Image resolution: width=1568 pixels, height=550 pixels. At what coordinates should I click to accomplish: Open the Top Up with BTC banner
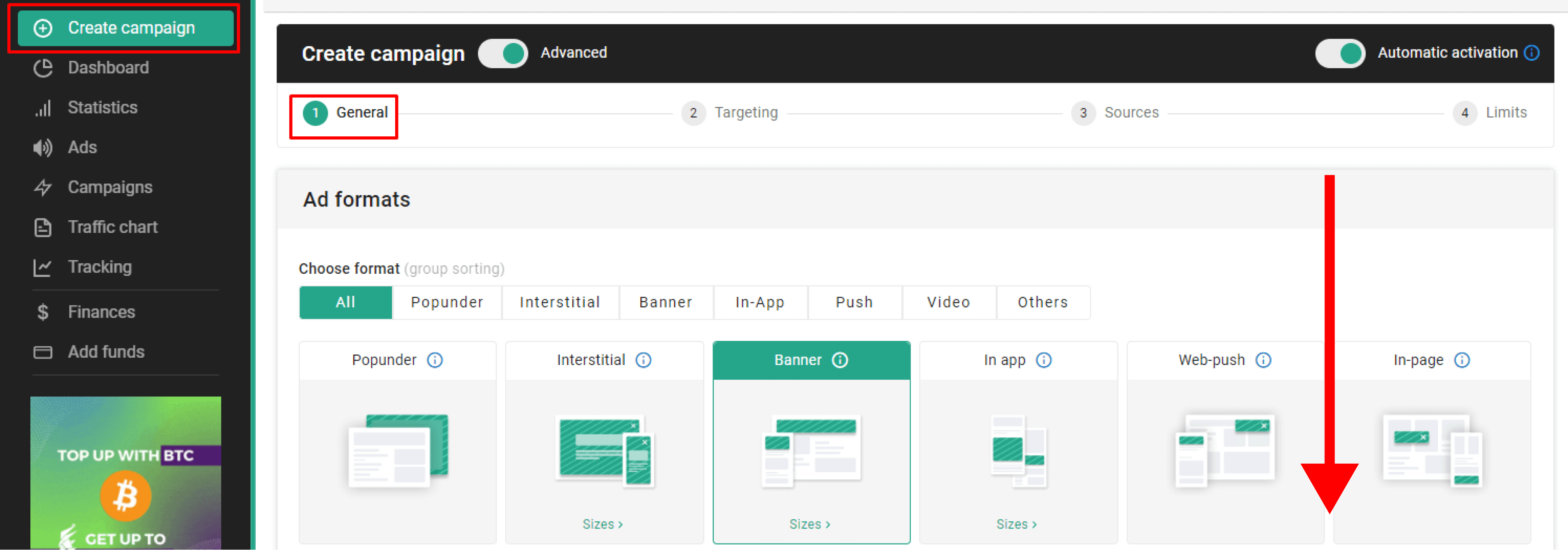pyautogui.click(x=125, y=472)
